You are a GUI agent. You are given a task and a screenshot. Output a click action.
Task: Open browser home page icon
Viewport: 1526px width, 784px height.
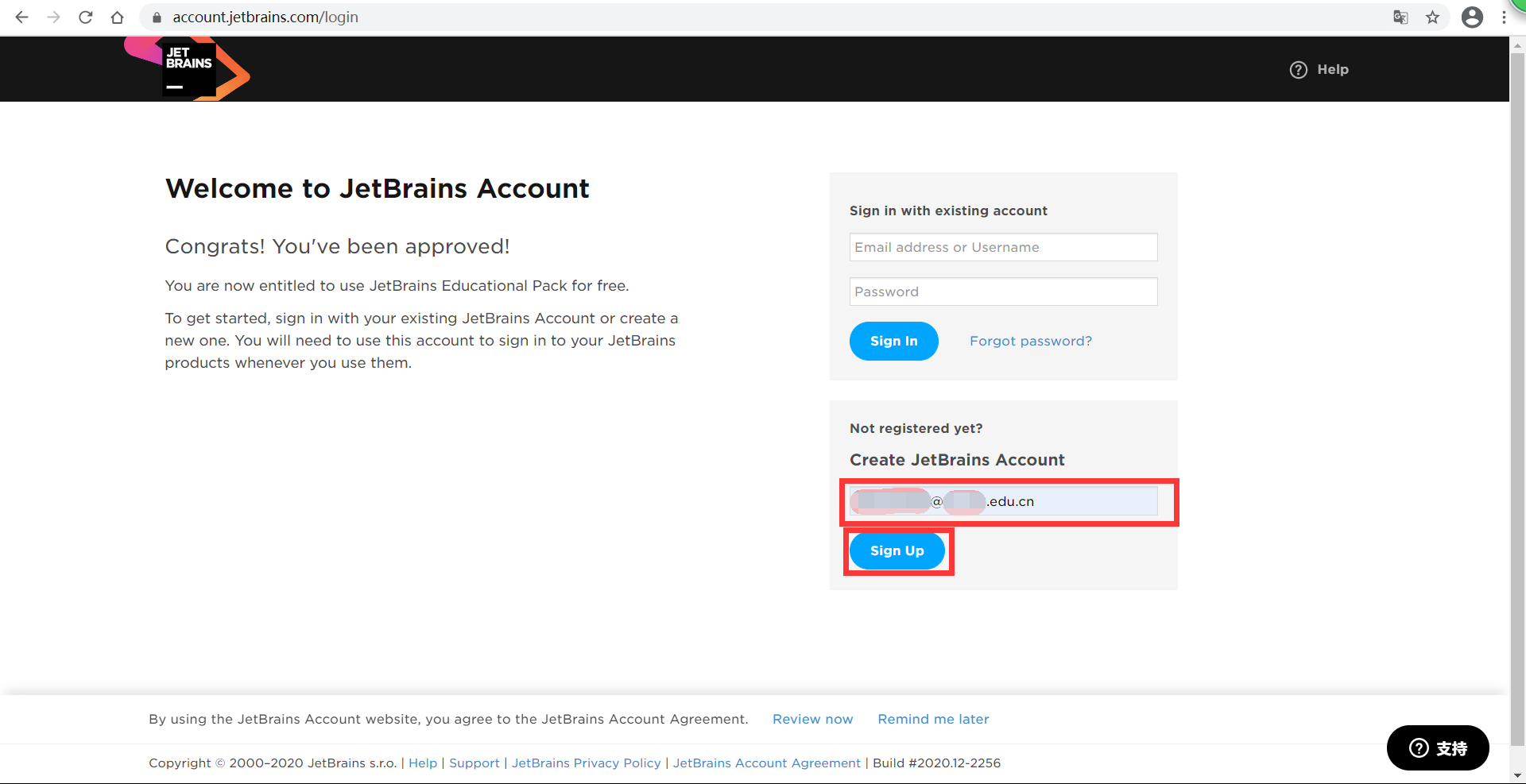pos(117,17)
